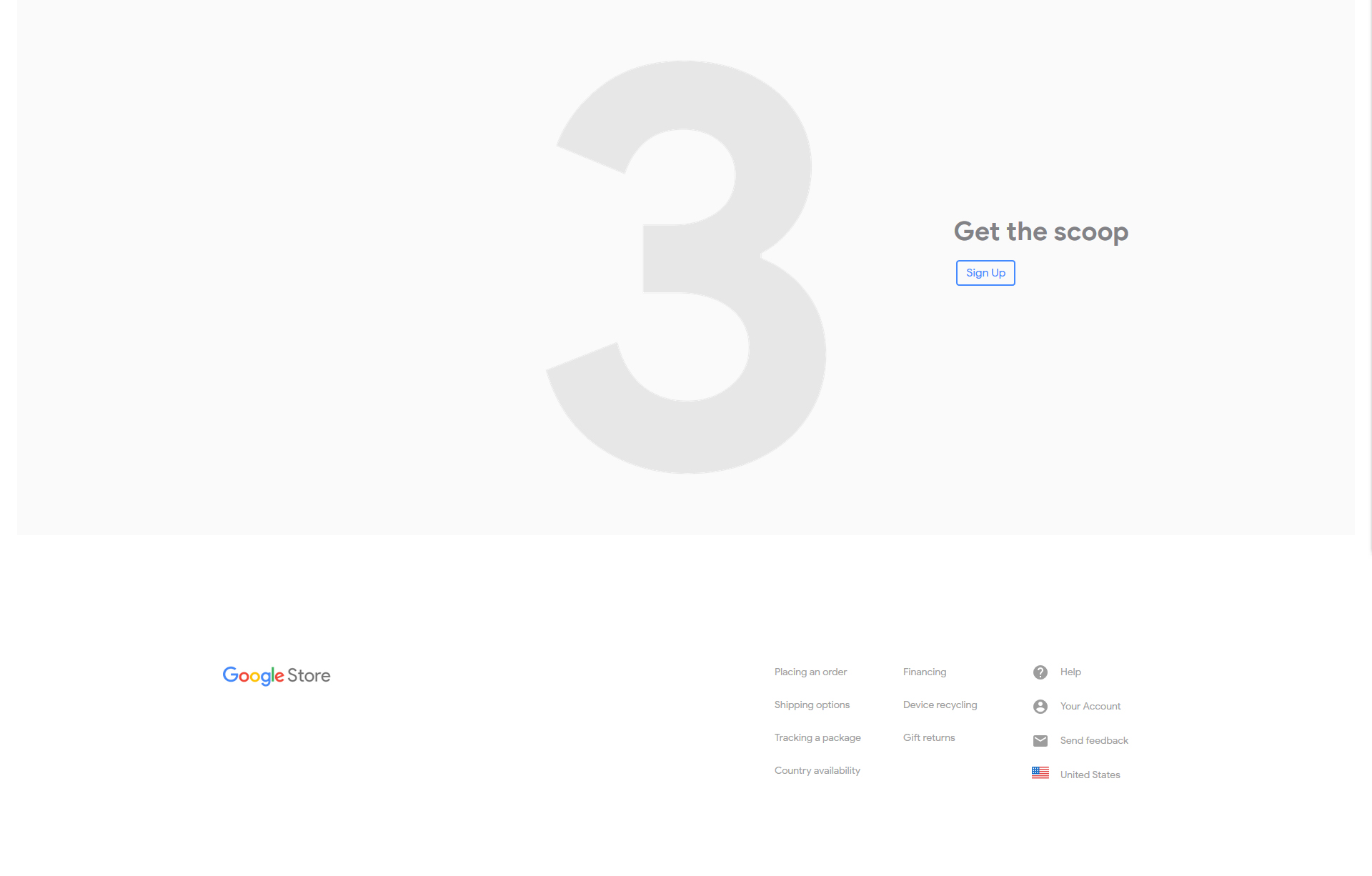Click the large gray number 3 graphic
Screen dimensions: 1372x876
[686, 267]
